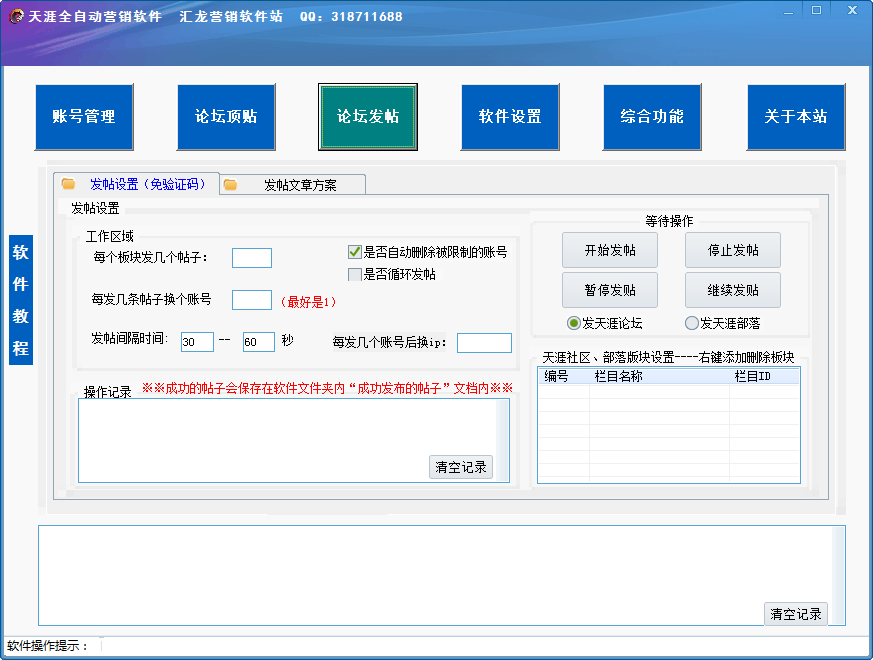Click the app logo in title bar
The image size is (873, 660).
pyautogui.click(x=16, y=16)
